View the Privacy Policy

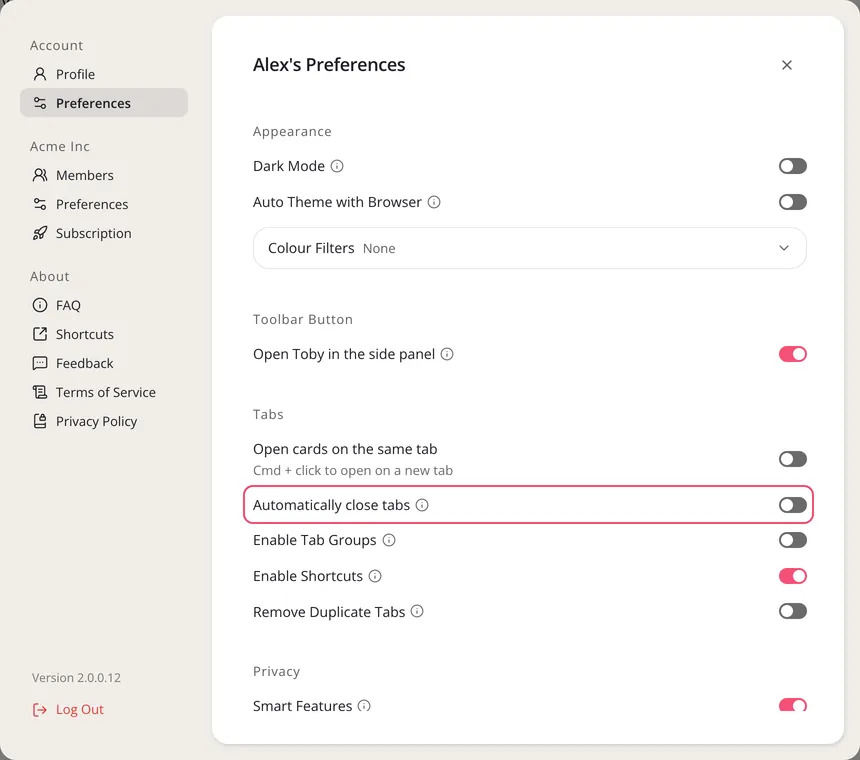click(x=104, y=421)
